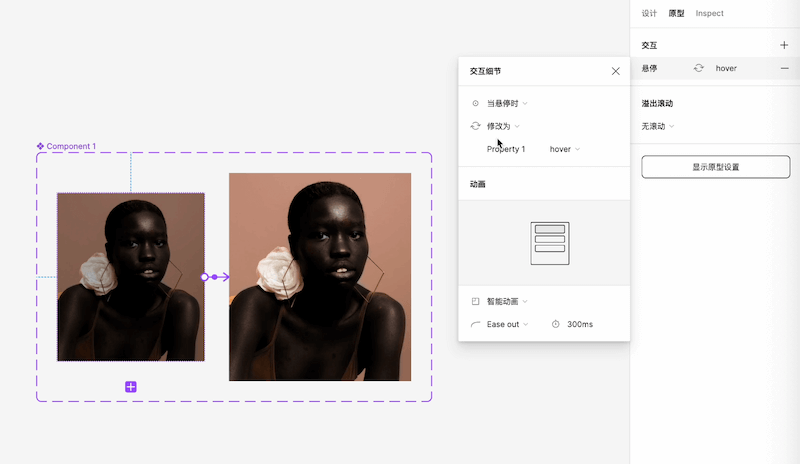Open the 无滚动 overflow dropdown
This screenshot has width=800, height=464.
pos(658,126)
